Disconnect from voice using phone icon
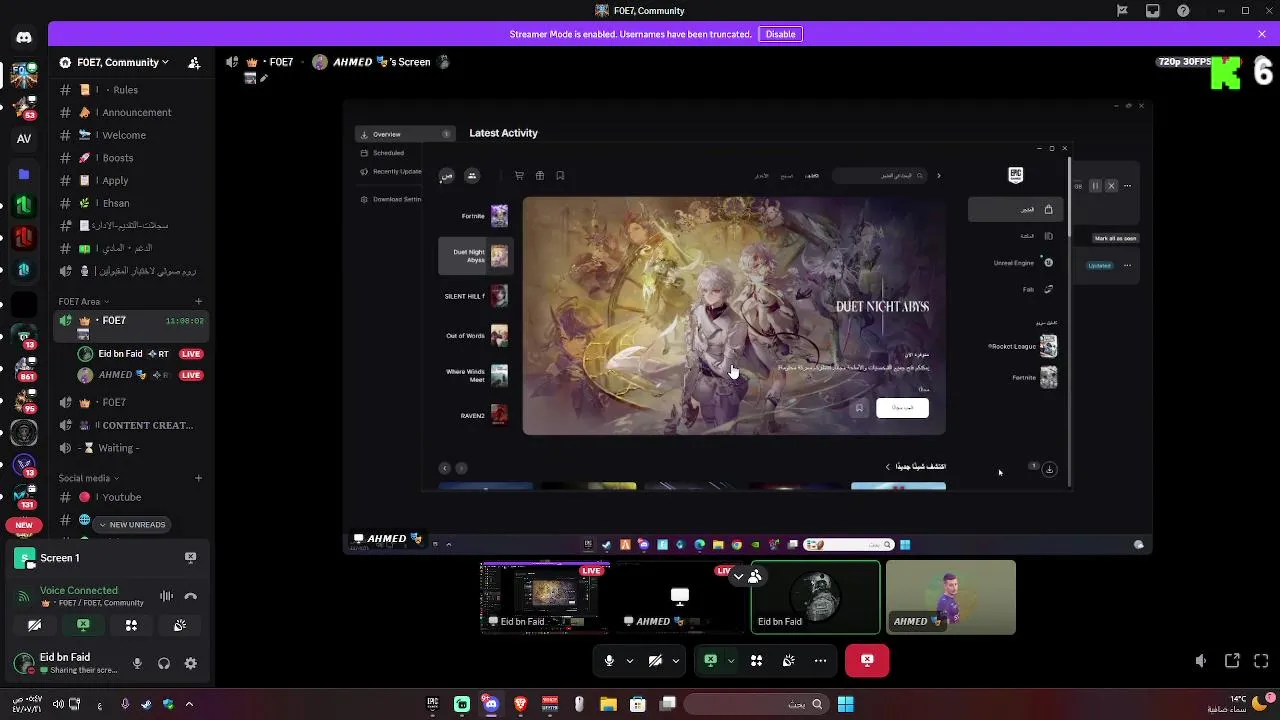 click(190, 597)
